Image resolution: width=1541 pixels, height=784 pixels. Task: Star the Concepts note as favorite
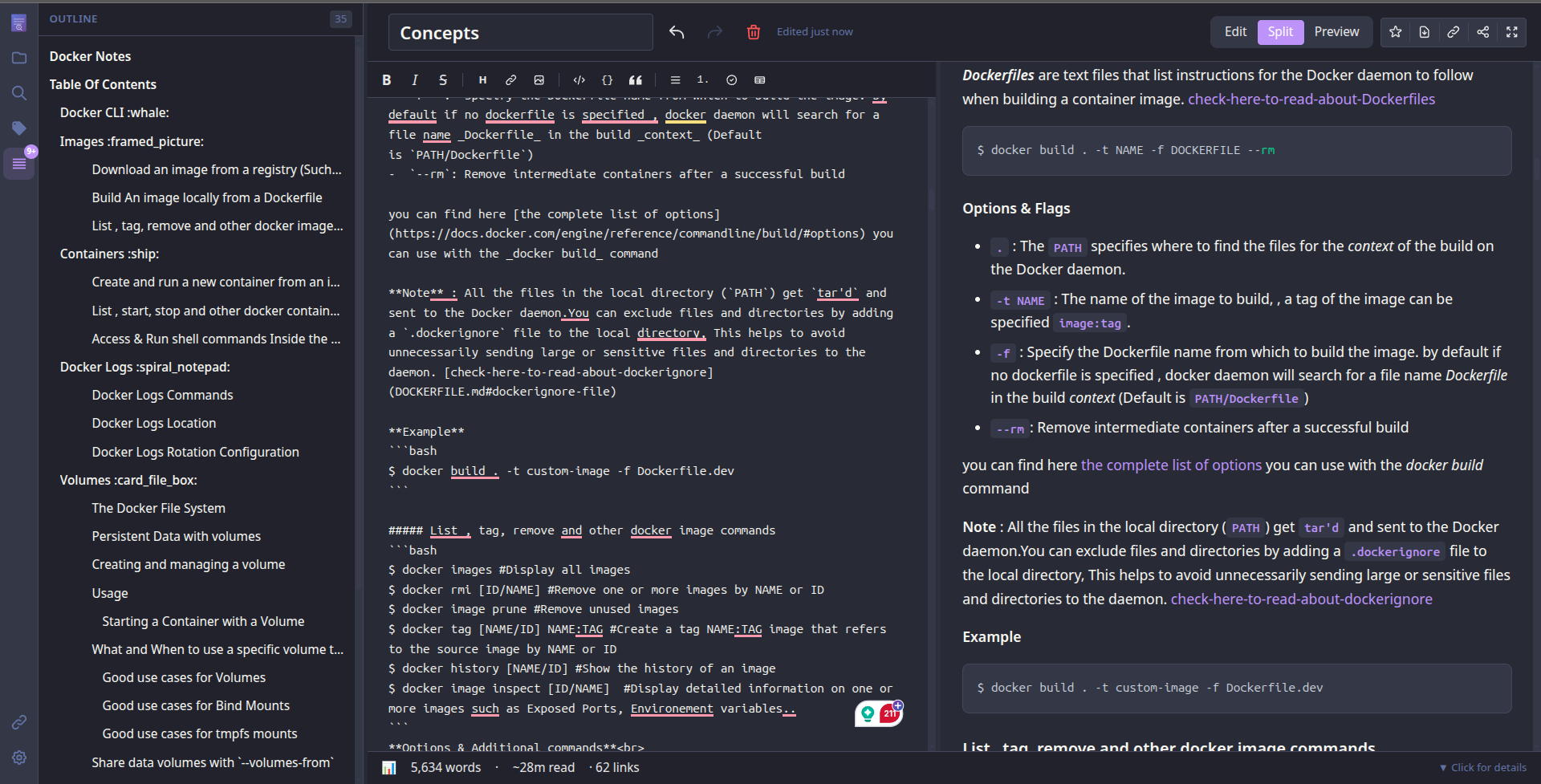pos(1395,32)
